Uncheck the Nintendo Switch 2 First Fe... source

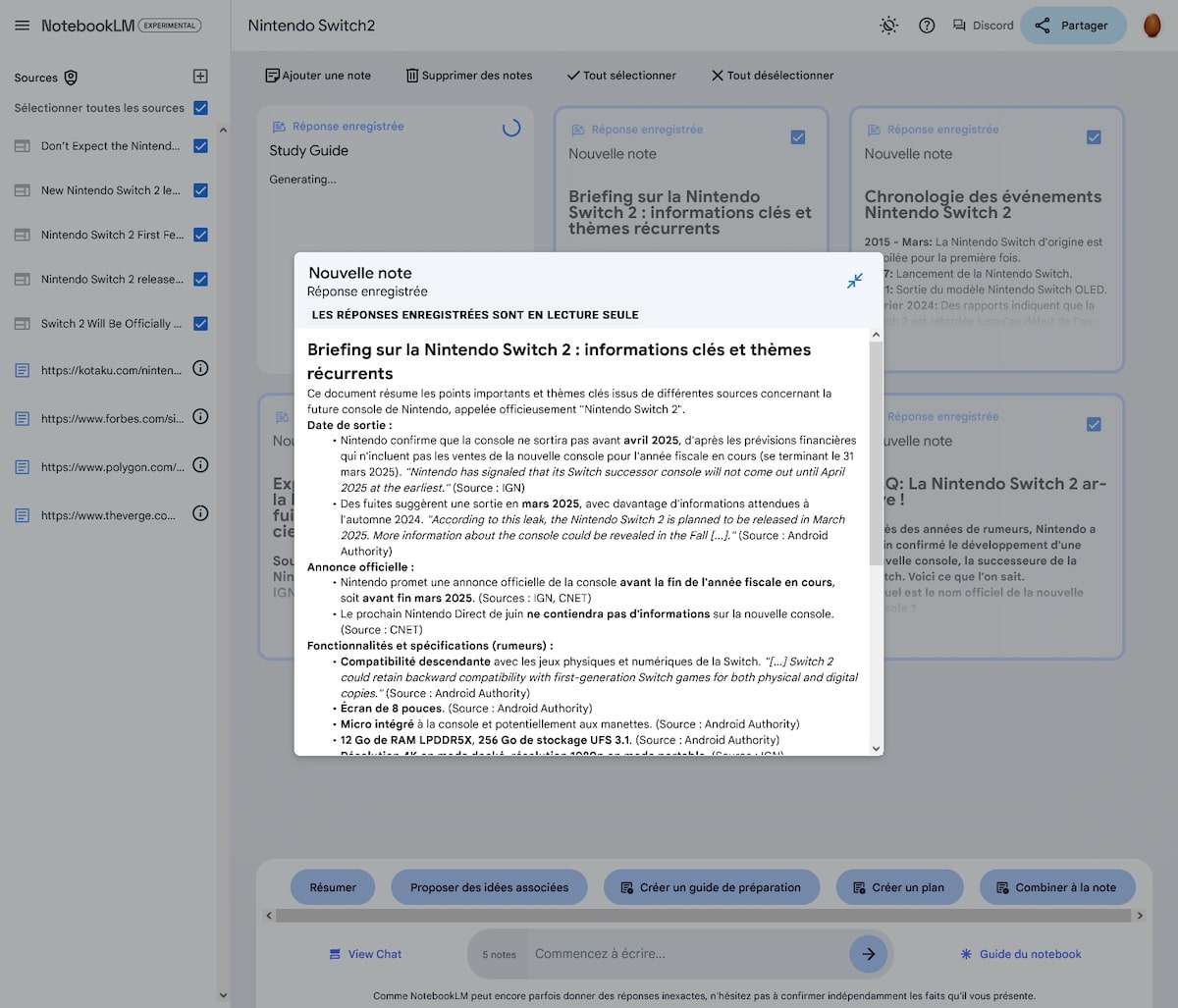[200, 235]
